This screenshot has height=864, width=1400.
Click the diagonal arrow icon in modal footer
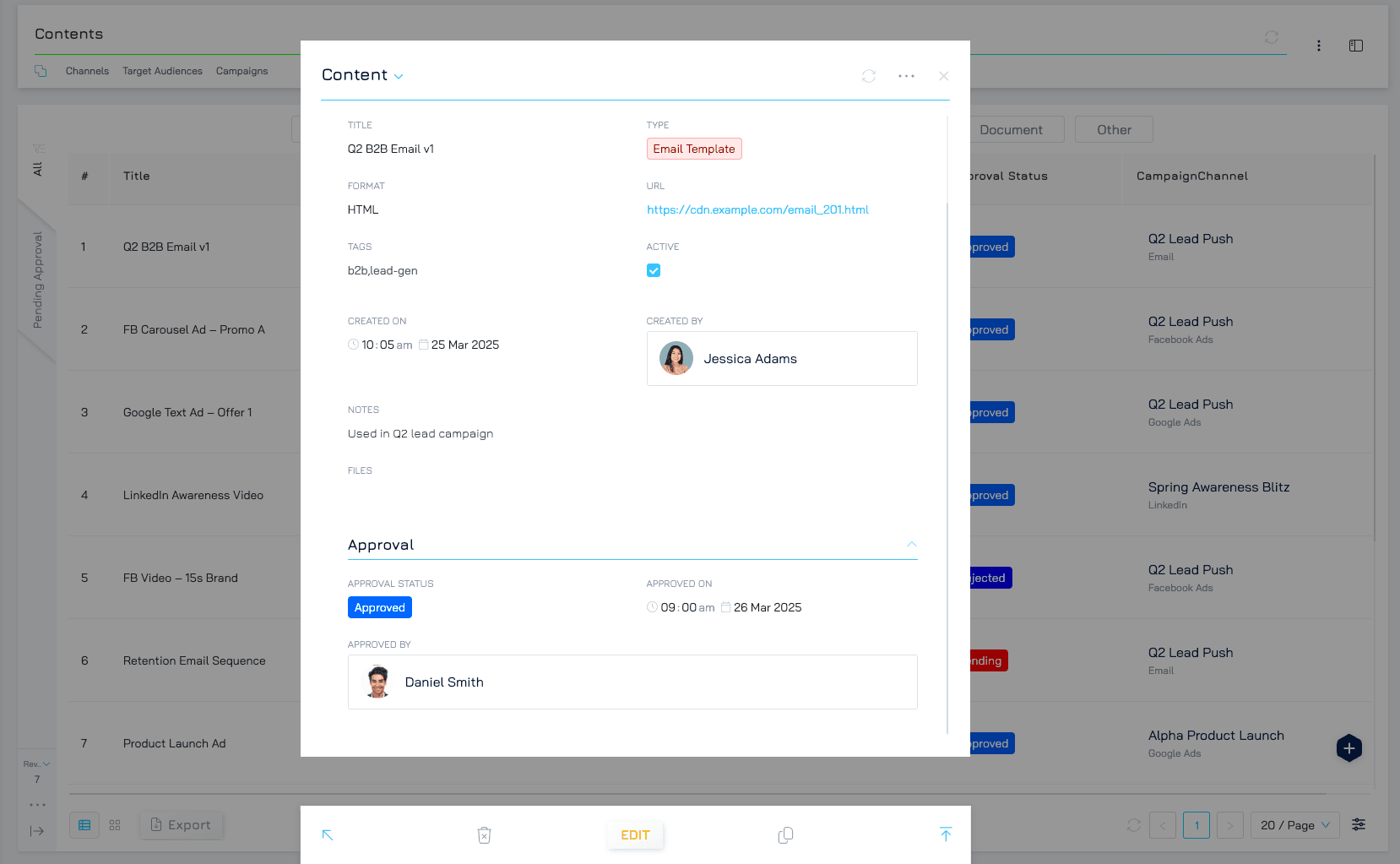pyautogui.click(x=328, y=834)
